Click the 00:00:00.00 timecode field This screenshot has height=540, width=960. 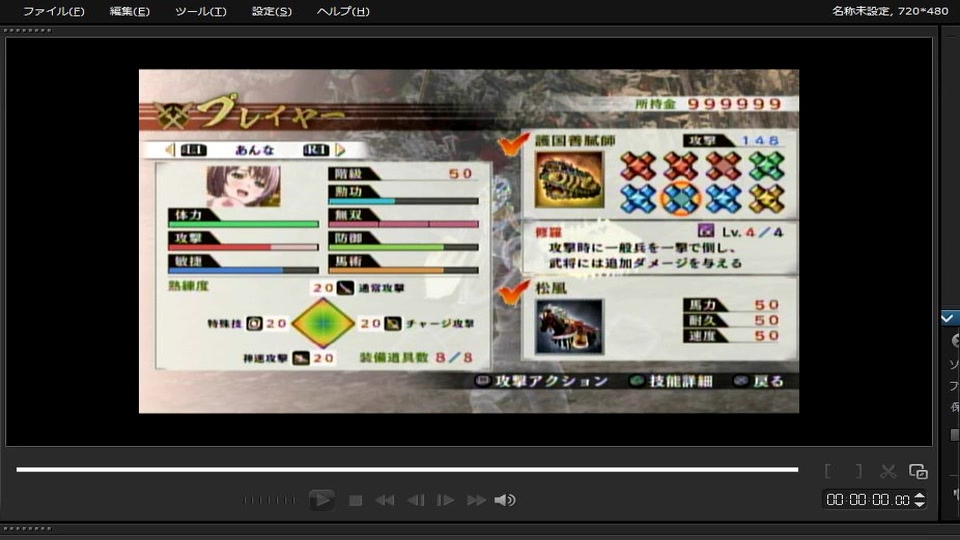coord(868,500)
